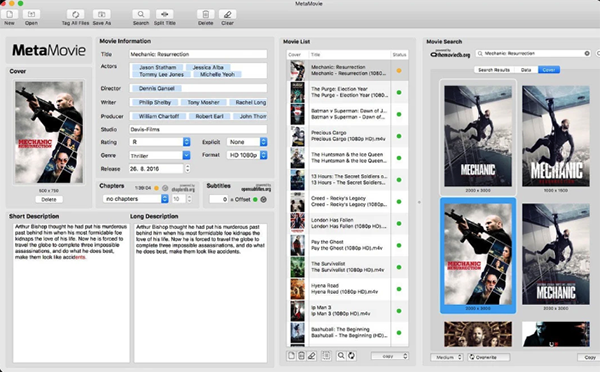
Task: Click orange status dot of Mechanic: Resurrection
Action: tap(399, 70)
